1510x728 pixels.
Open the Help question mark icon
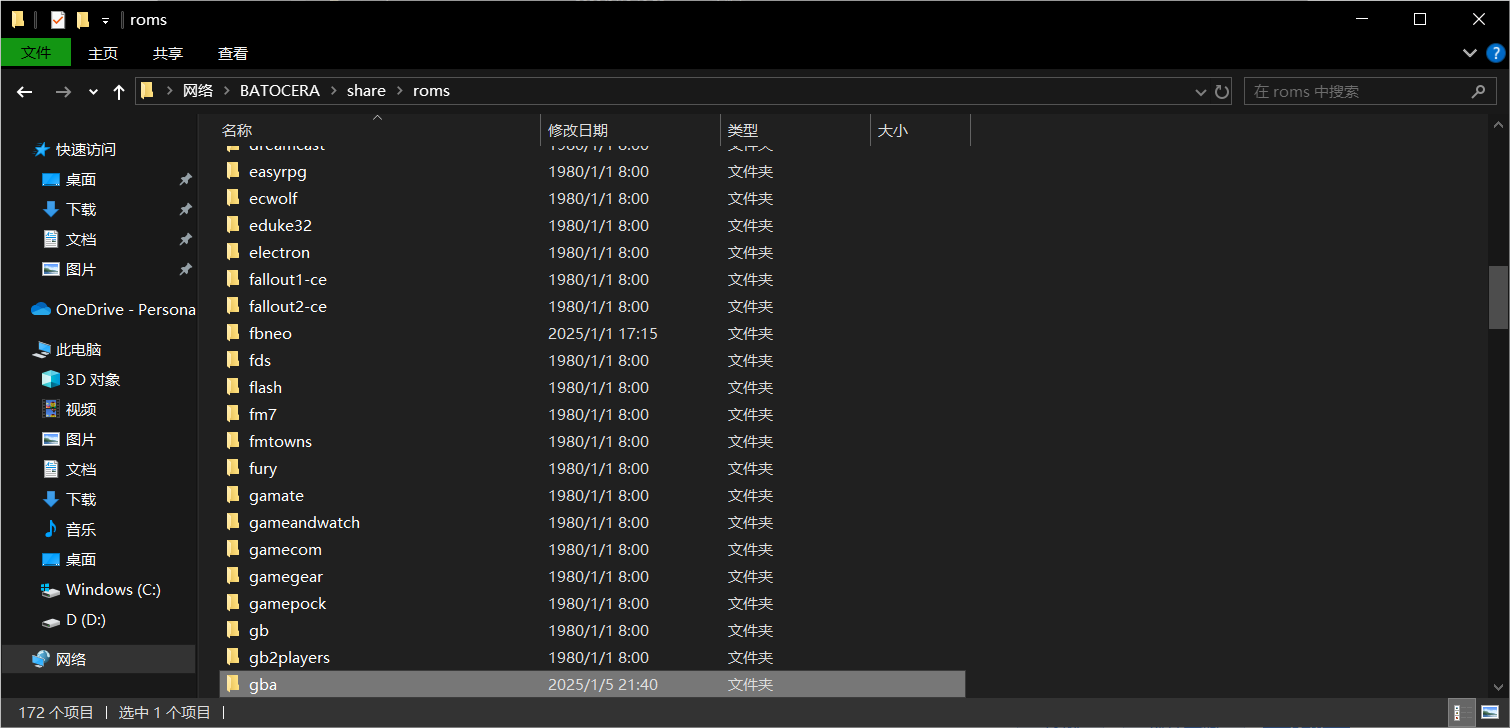pos(1495,53)
